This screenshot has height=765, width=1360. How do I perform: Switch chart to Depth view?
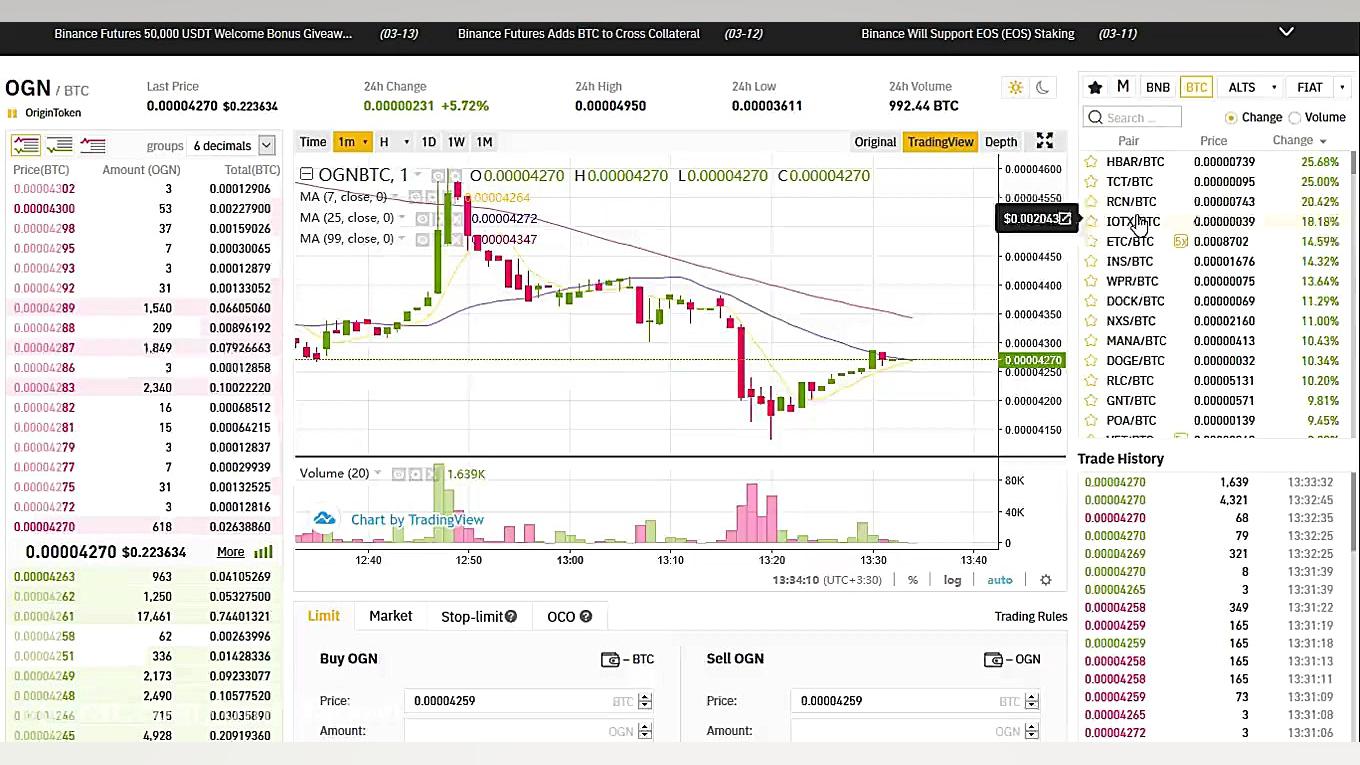(x=1001, y=142)
